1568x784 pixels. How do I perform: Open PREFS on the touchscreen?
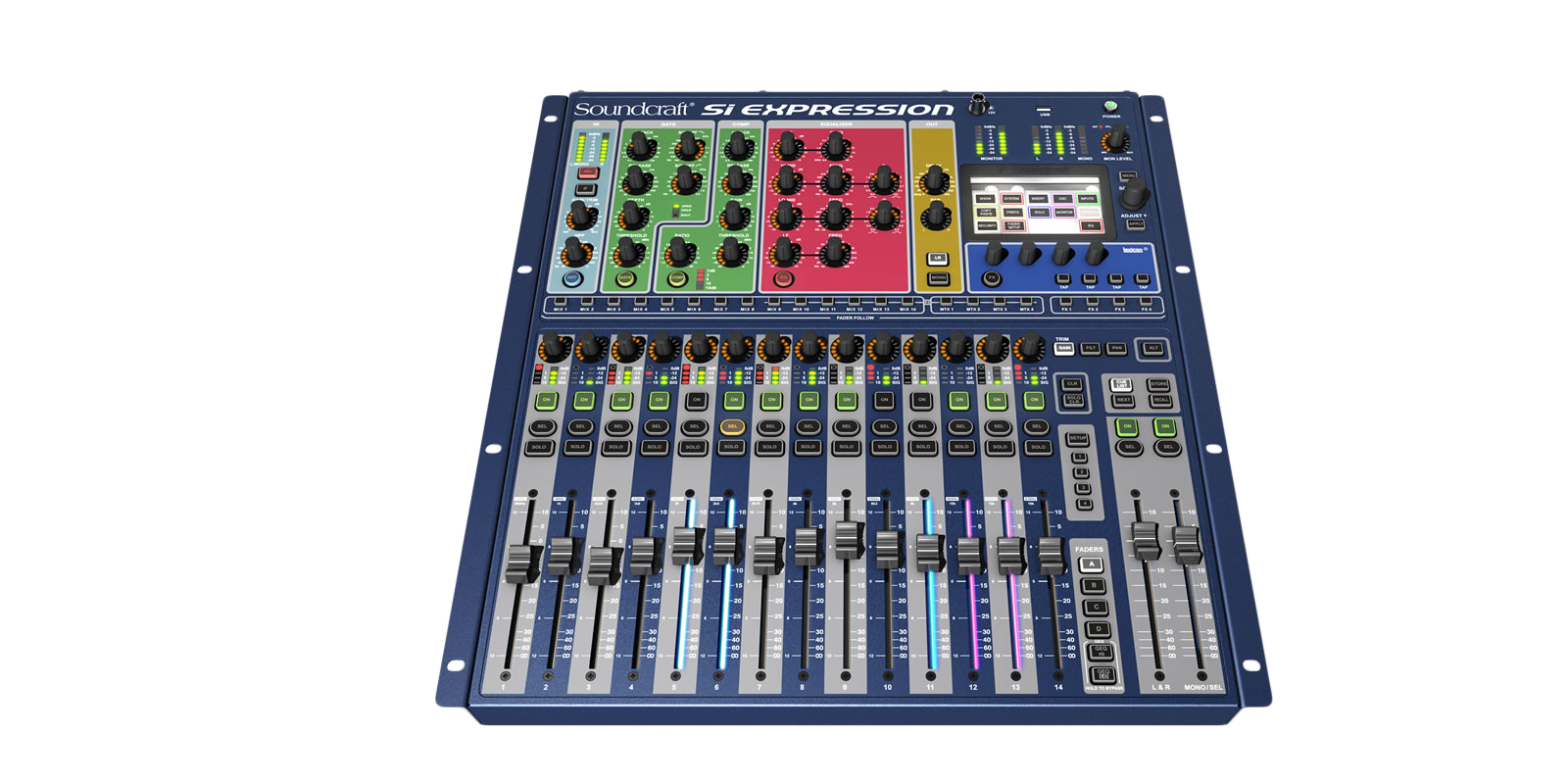[1012, 212]
